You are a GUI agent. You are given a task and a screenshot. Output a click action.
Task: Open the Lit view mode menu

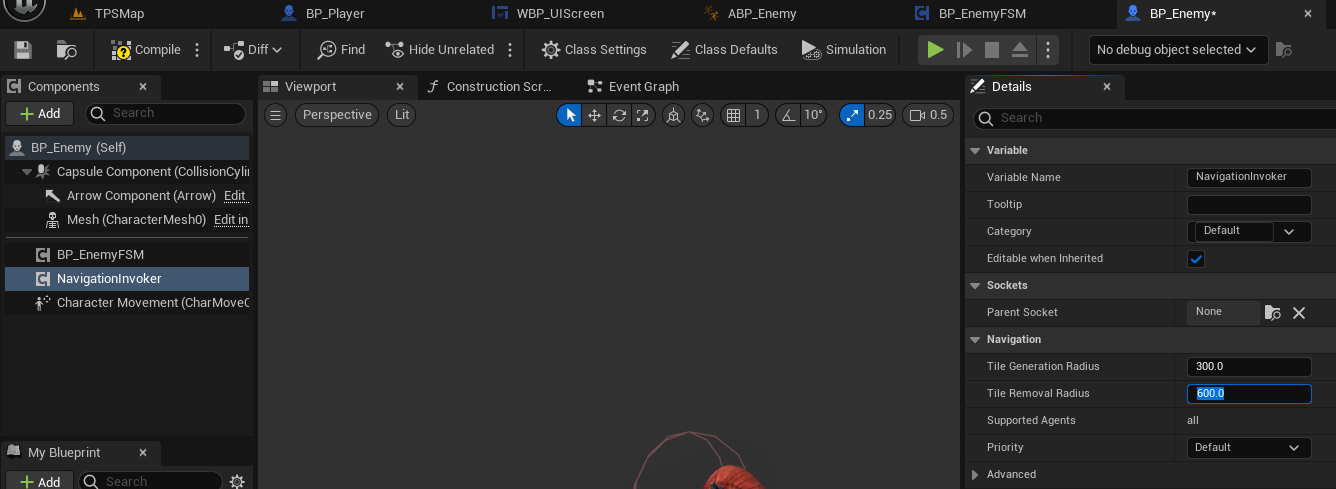(x=402, y=115)
